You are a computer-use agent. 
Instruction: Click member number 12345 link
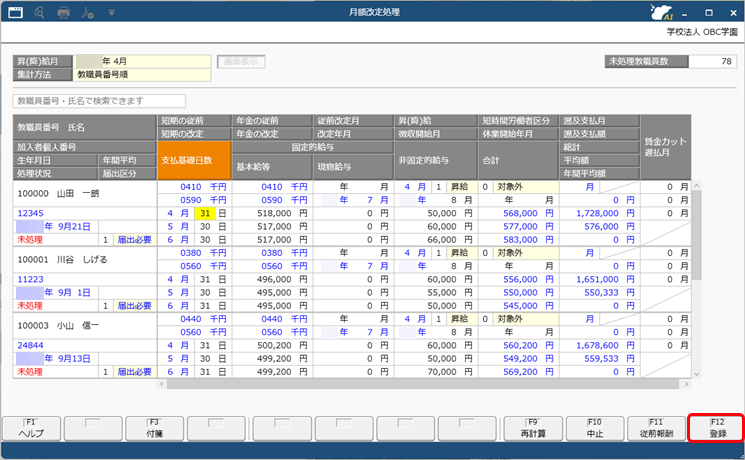click(x=32, y=213)
